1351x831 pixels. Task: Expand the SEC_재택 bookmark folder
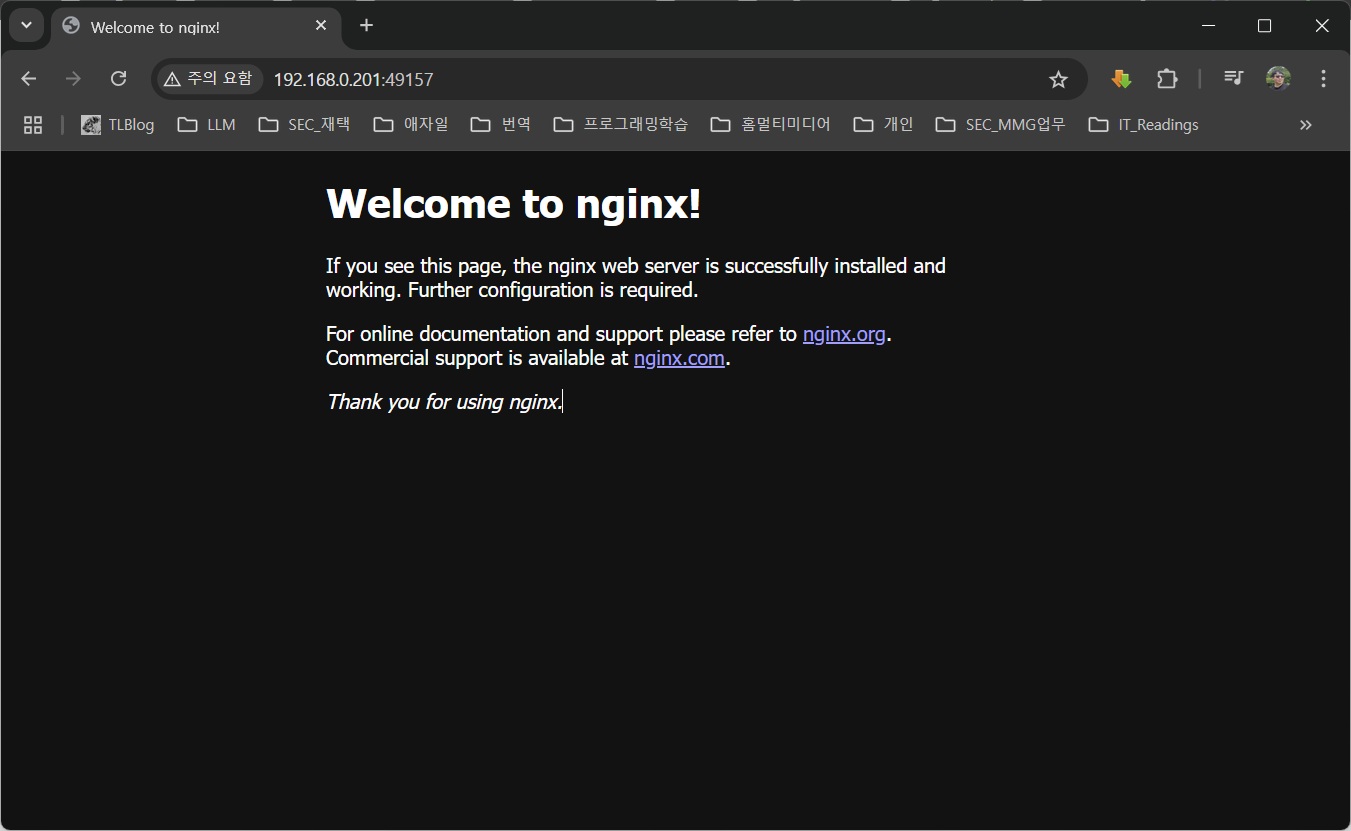304,125
